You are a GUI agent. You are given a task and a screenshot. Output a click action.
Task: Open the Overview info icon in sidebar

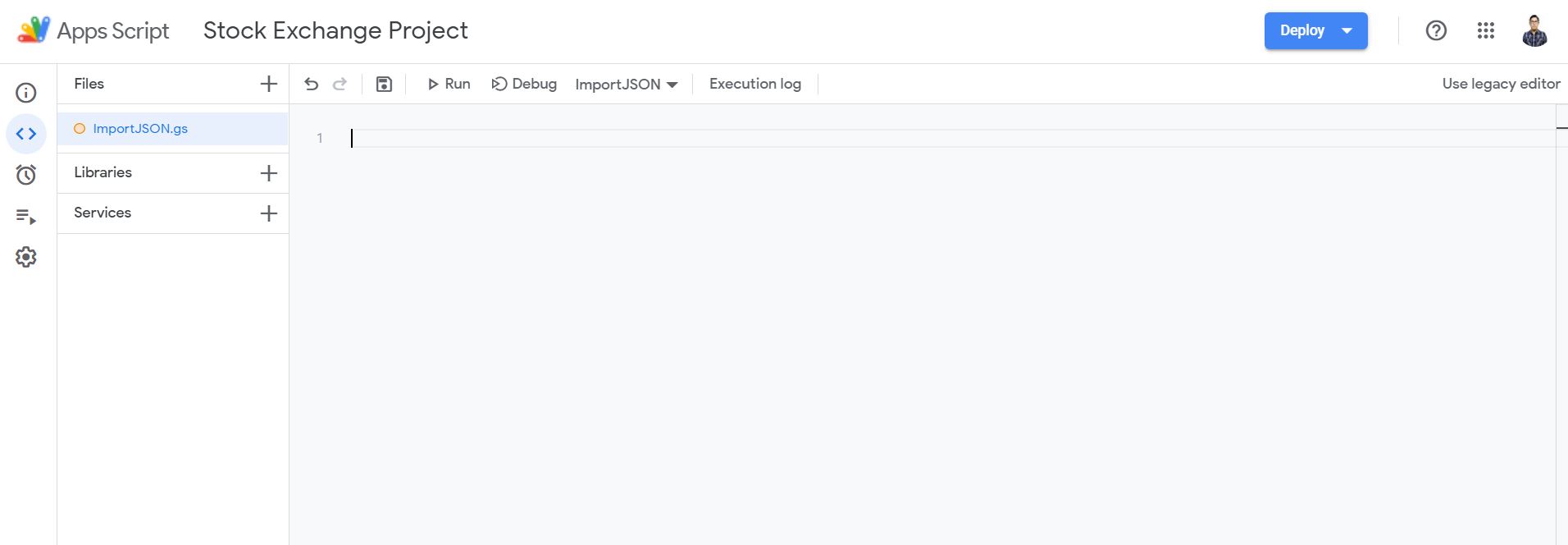26,93
